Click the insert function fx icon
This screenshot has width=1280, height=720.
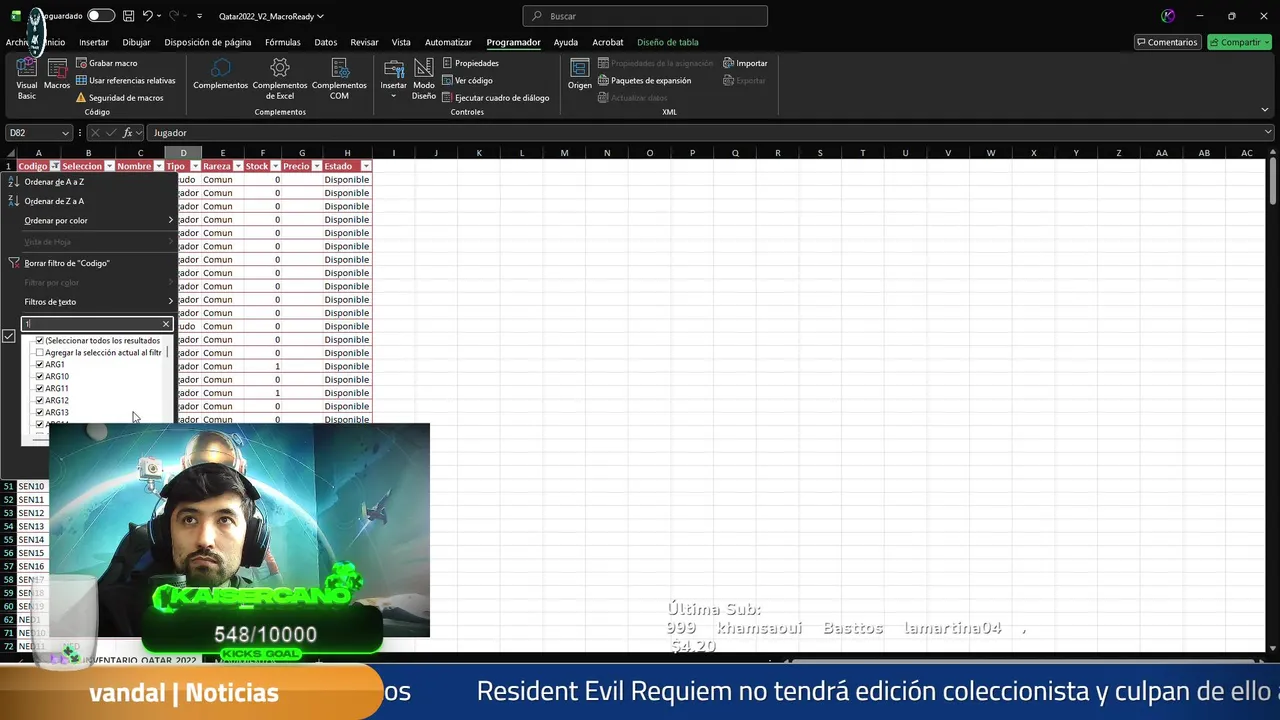click(x=127, y=133)
